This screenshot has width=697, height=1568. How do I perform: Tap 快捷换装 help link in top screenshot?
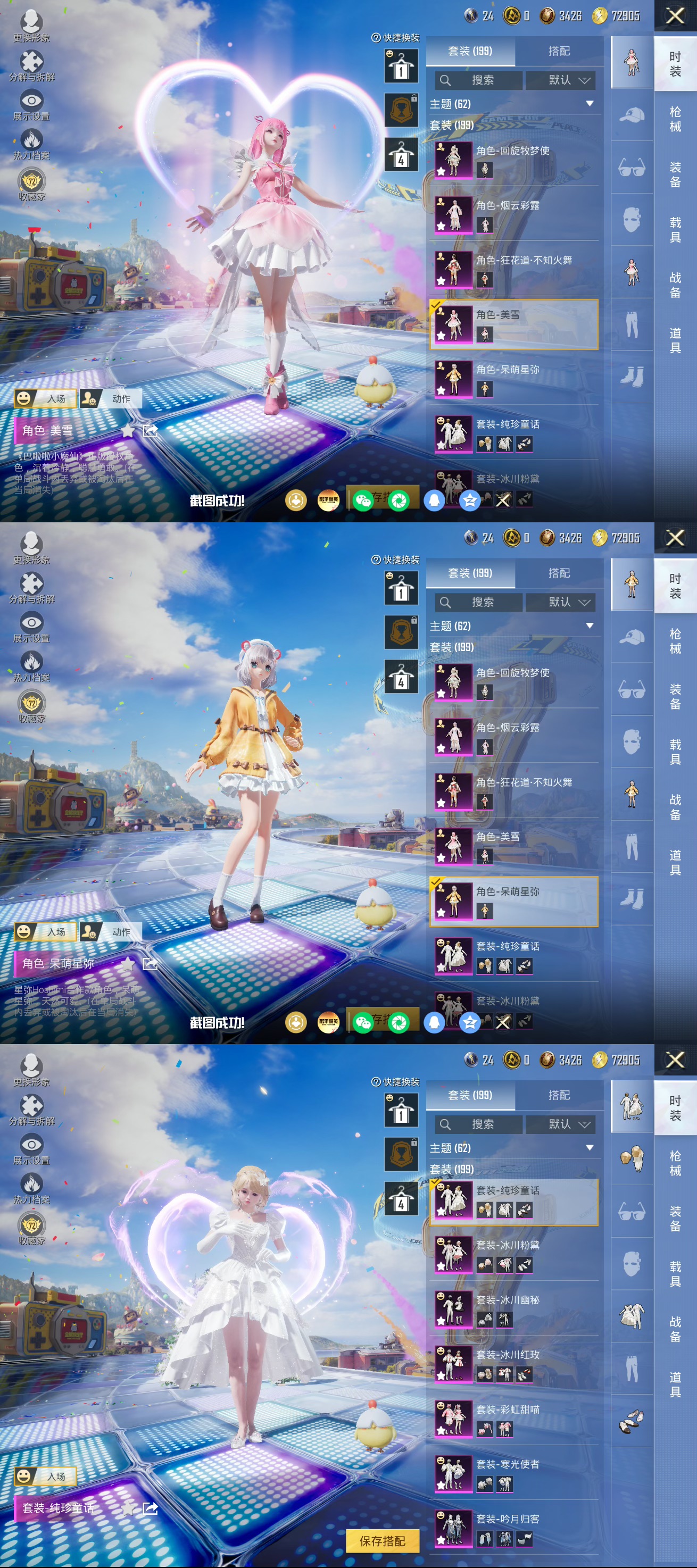pyautogui.click(x=396, y=38)
